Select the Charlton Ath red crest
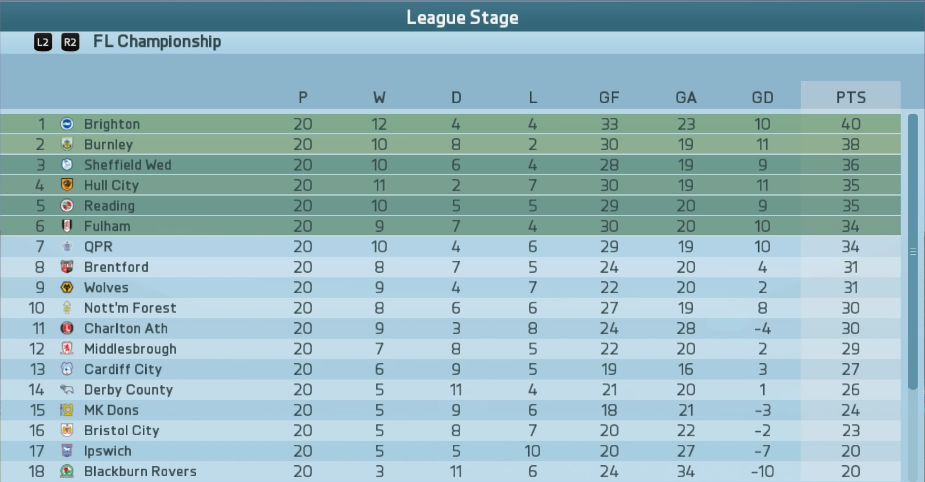Viewport: 925px width, 482px height. click(x=67, y=328)
